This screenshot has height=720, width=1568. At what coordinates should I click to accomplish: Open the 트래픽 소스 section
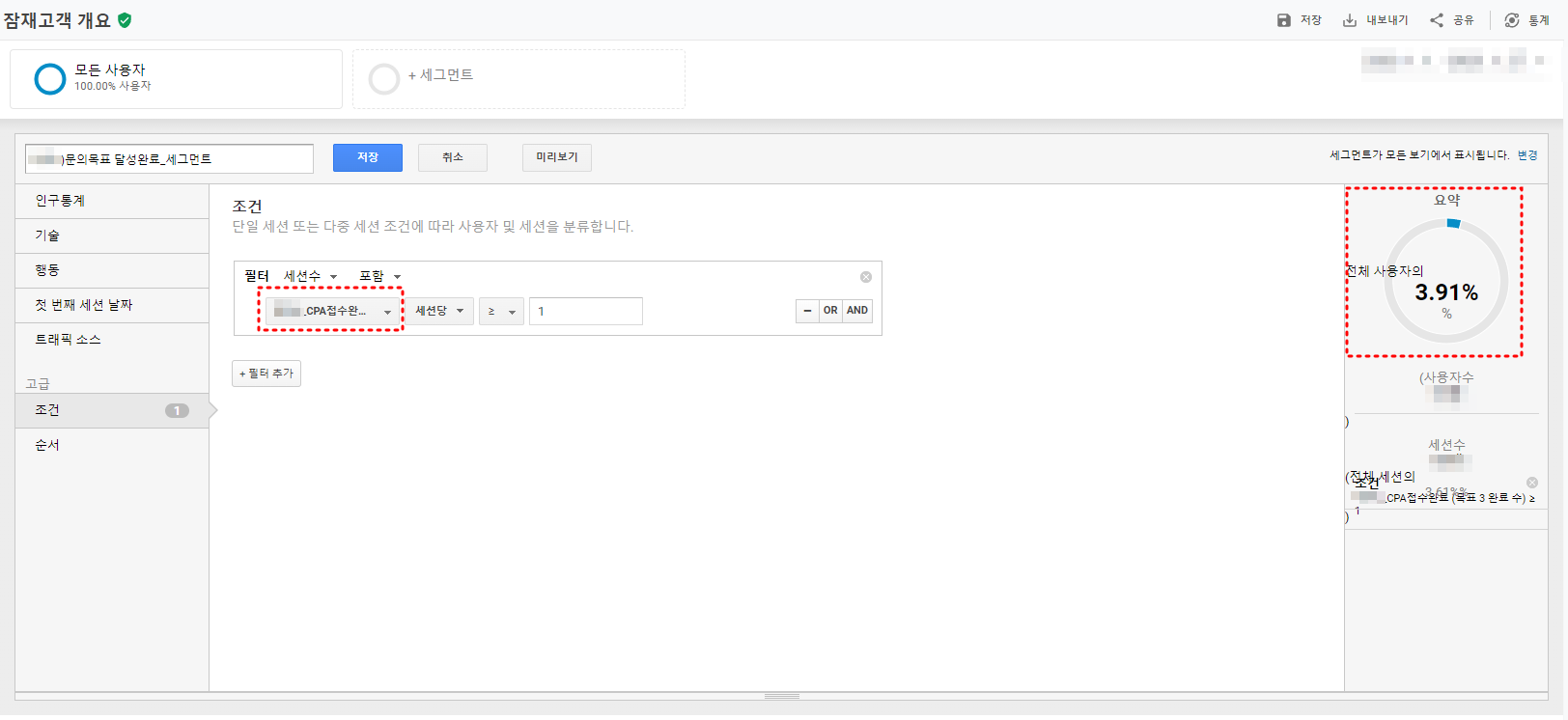112,340
